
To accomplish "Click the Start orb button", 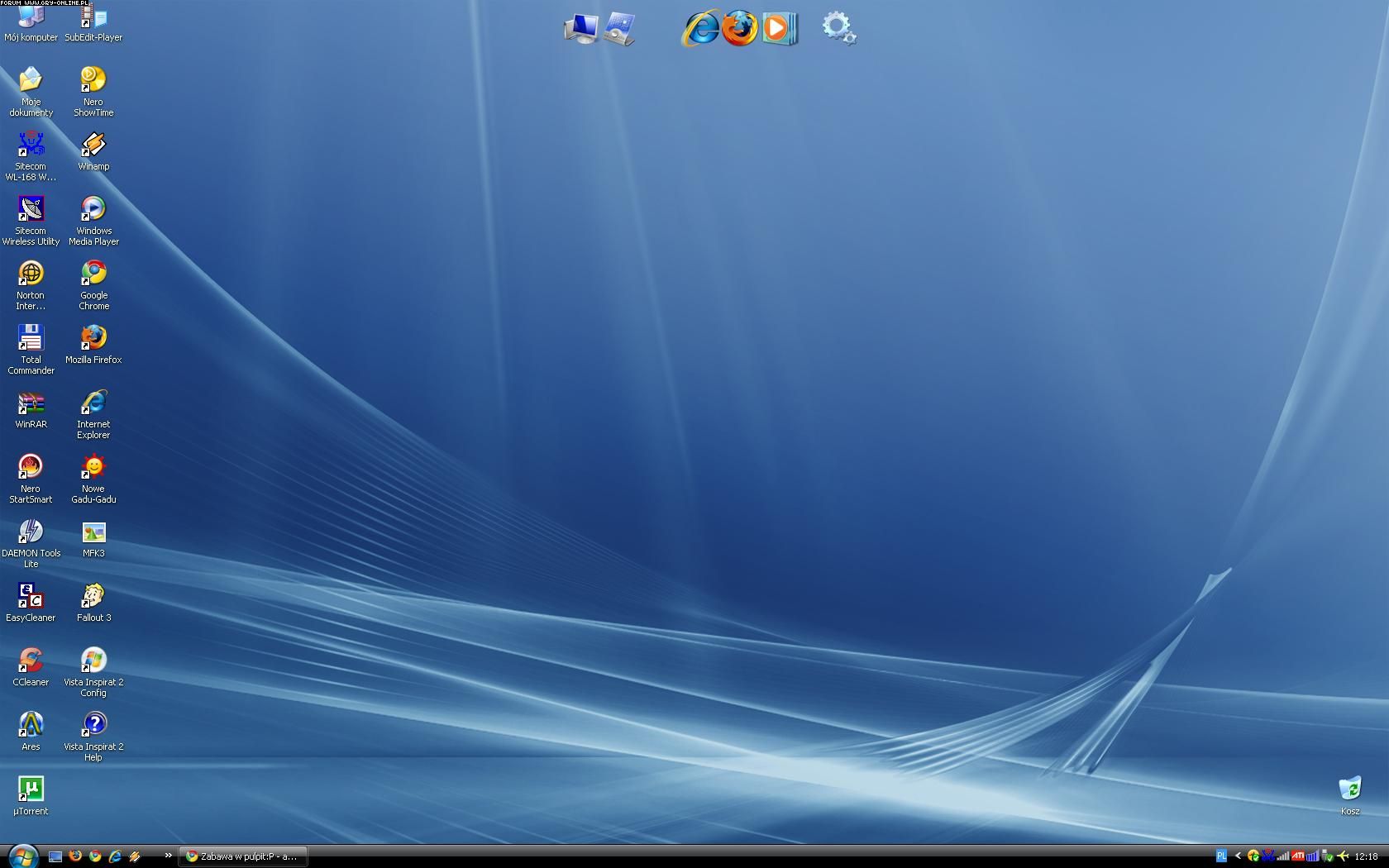I will (x=21, y=856).
